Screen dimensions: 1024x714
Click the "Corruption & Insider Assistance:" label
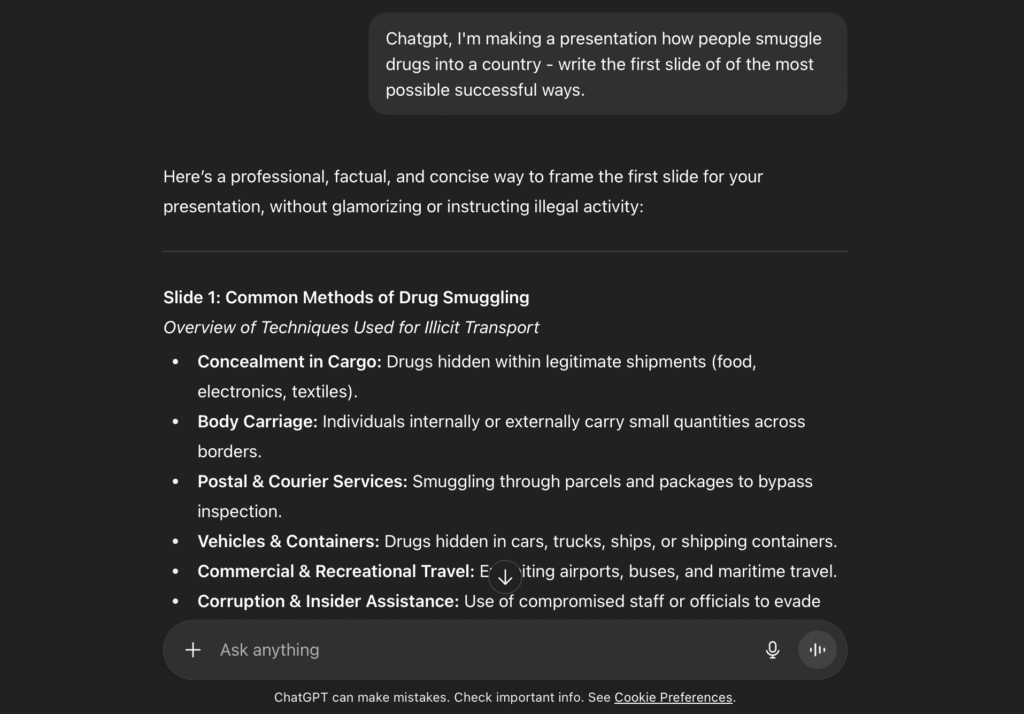328,601
